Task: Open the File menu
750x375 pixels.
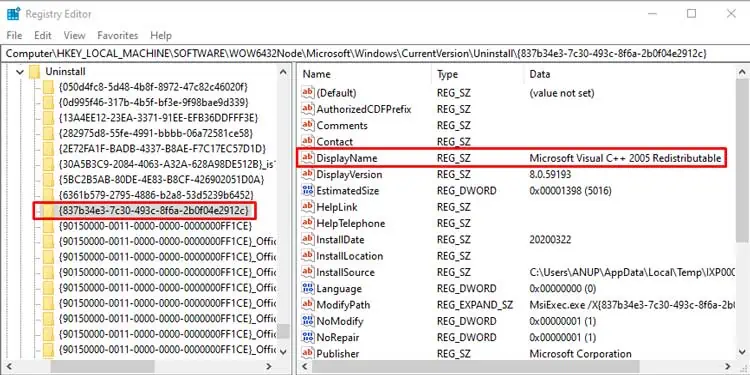Action: pyautogui.click(x=14, y=35)
